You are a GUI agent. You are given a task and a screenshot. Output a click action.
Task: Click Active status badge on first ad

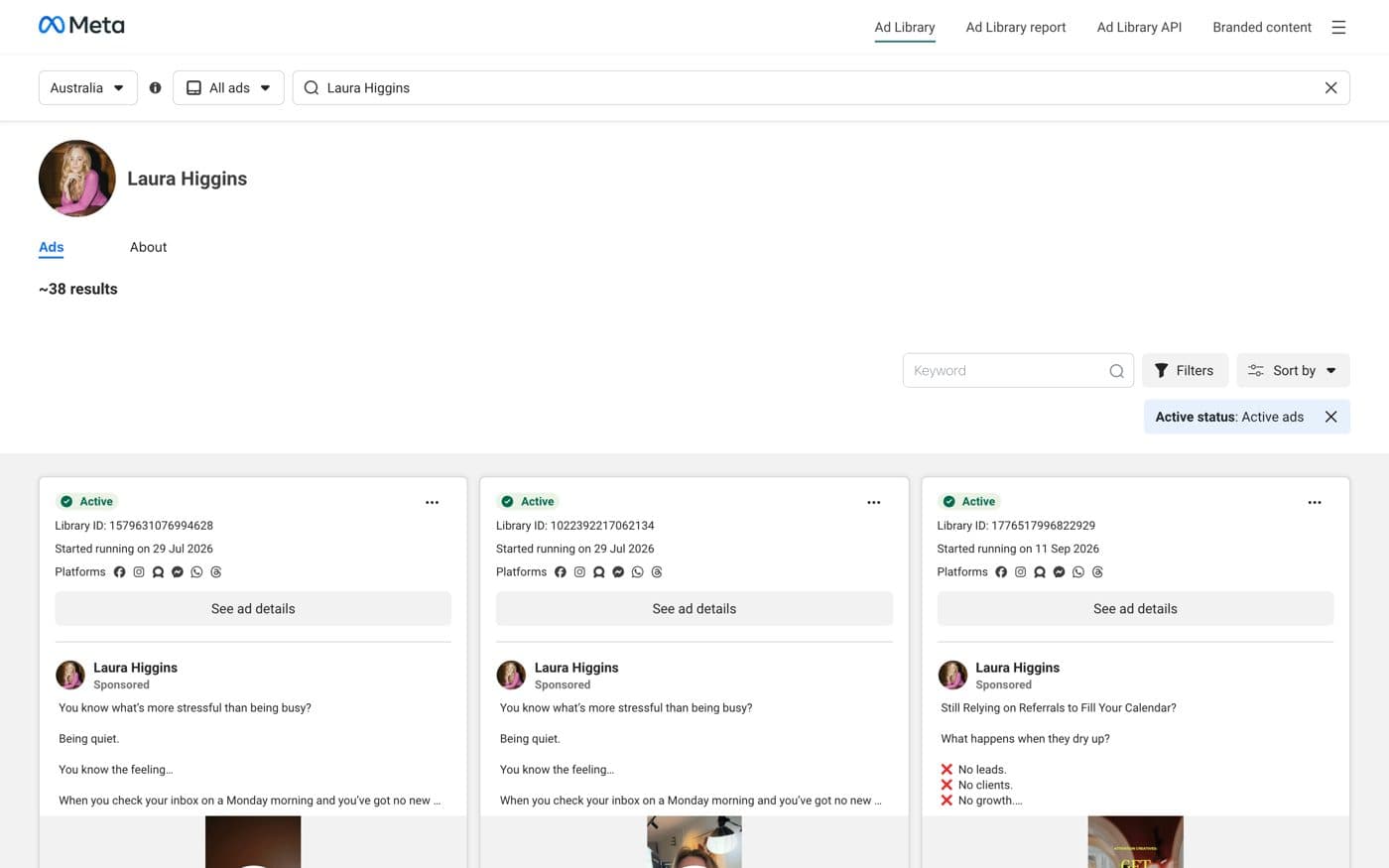click(x=87, y=502)
